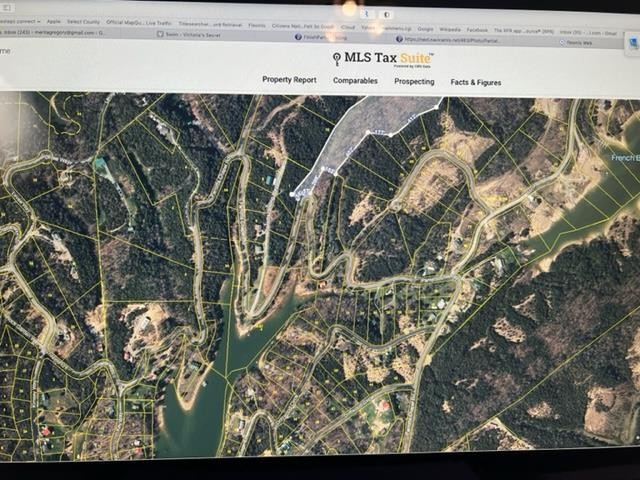Toggle the Safari sidebar icon
The width and height of the screenshot is (640, 480).
7,8
